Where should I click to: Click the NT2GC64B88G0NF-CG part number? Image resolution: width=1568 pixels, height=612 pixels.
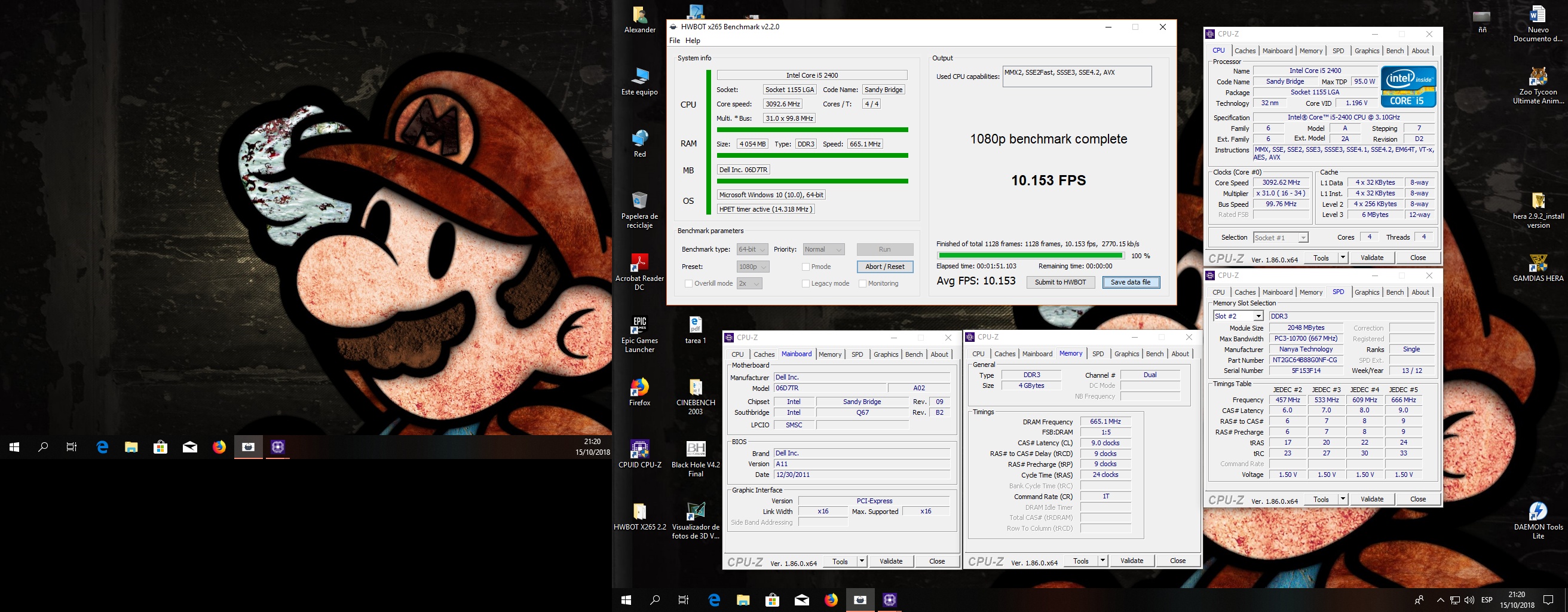1306,360
